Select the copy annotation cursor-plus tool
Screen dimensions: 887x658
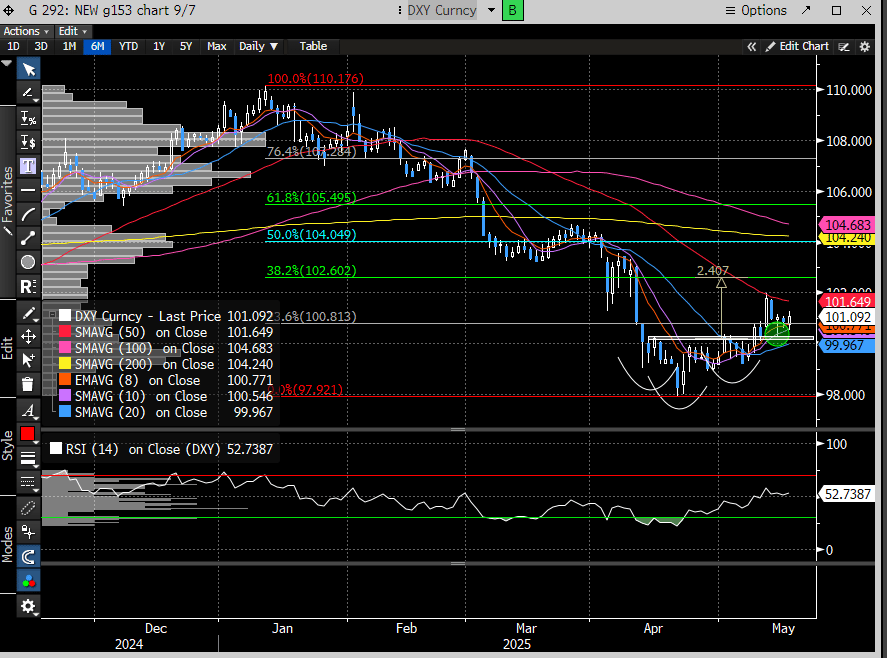pyautogui.click(x=28, y=360)
